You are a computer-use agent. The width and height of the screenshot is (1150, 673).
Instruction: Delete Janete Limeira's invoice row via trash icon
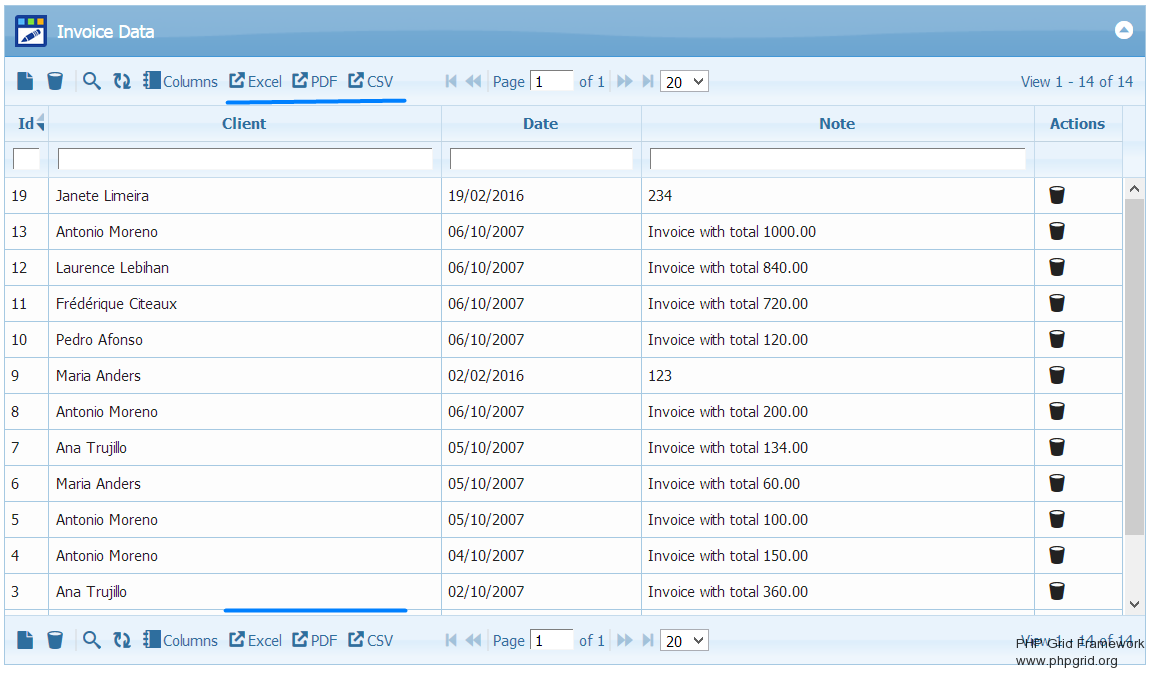[1057, 195]
